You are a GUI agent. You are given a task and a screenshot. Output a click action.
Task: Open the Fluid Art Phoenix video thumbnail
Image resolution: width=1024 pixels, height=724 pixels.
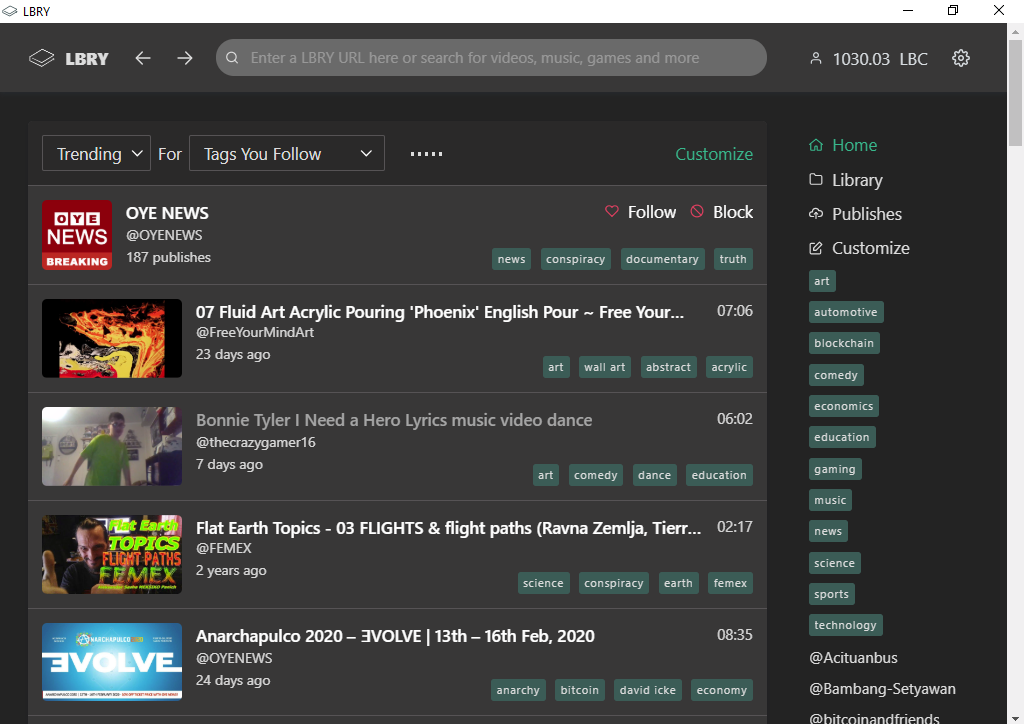pos(112,338)
